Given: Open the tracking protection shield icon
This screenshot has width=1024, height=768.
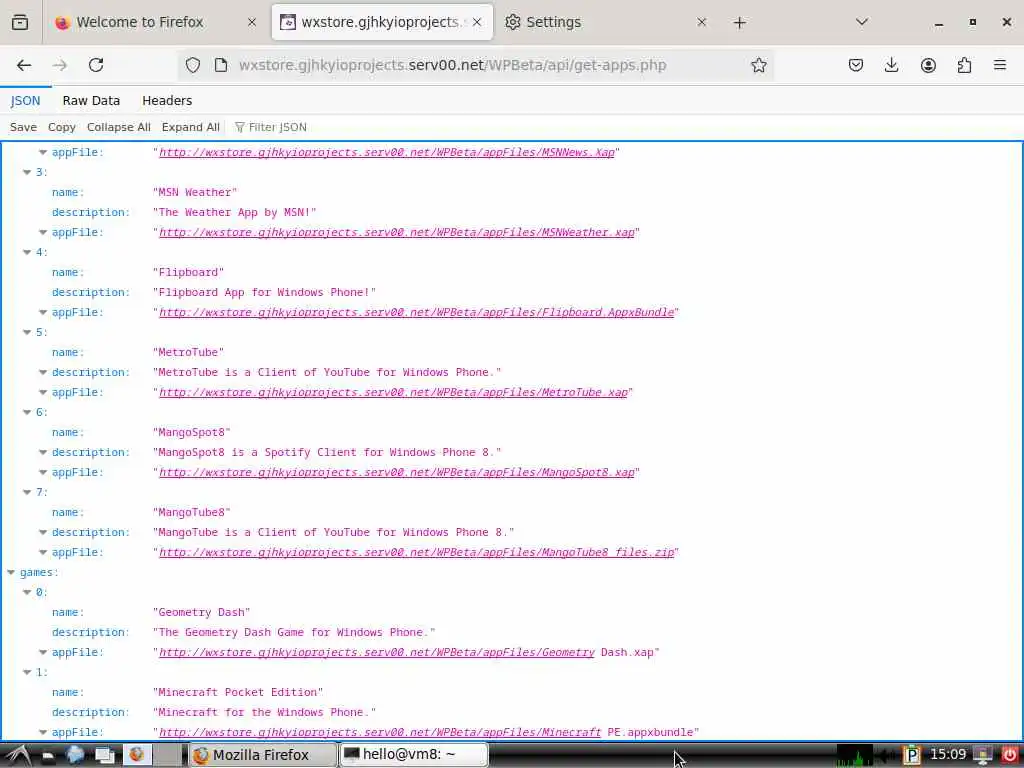Looking at the screenshot, I should coord(193,65).
